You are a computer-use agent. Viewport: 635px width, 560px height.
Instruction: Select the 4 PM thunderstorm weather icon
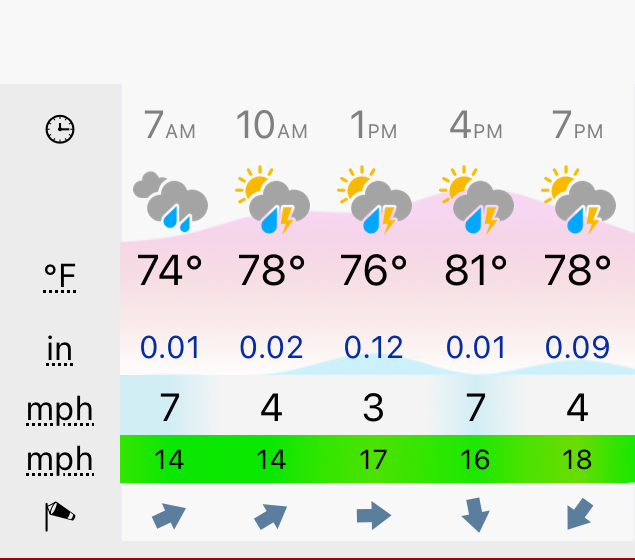click(x=477, y=200)
